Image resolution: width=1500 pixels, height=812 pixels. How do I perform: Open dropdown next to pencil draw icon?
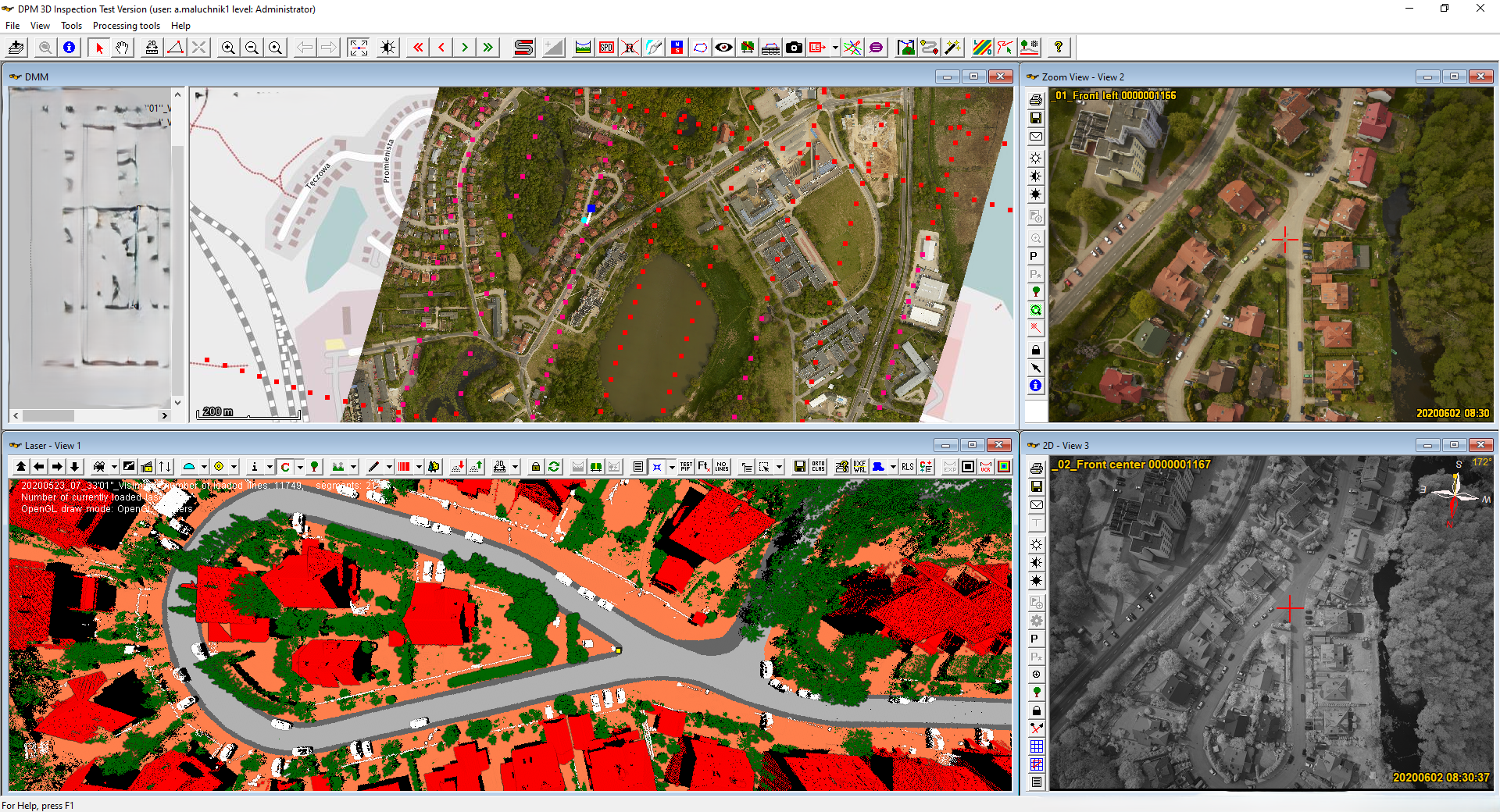pos(389,467)
